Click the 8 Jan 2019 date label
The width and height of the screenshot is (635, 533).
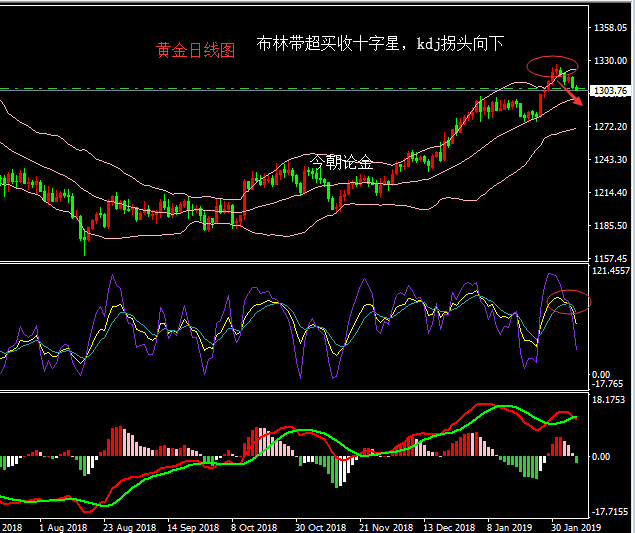pyautogui.click(x=510, y=527)
